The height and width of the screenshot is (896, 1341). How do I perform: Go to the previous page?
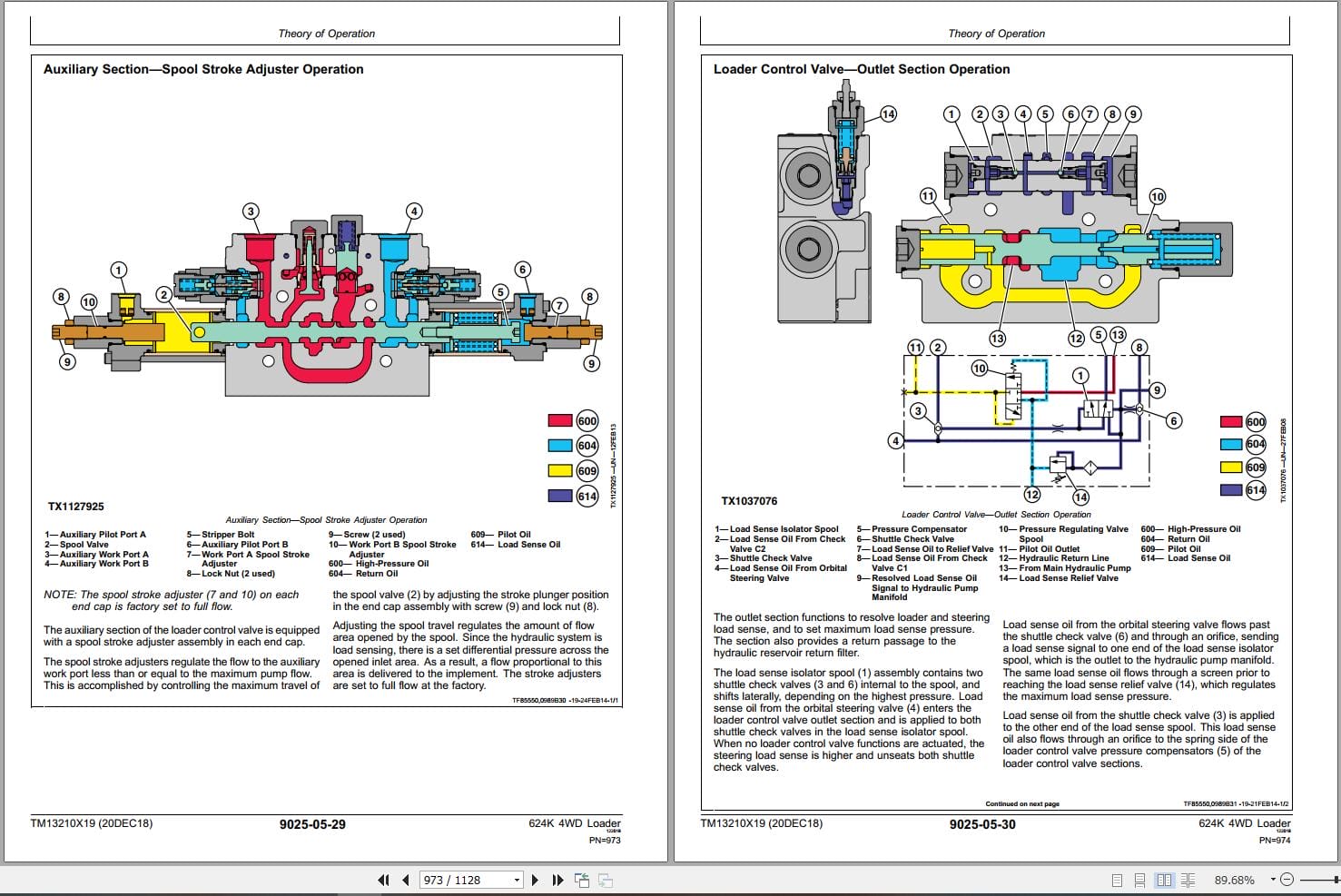point(405,880)
